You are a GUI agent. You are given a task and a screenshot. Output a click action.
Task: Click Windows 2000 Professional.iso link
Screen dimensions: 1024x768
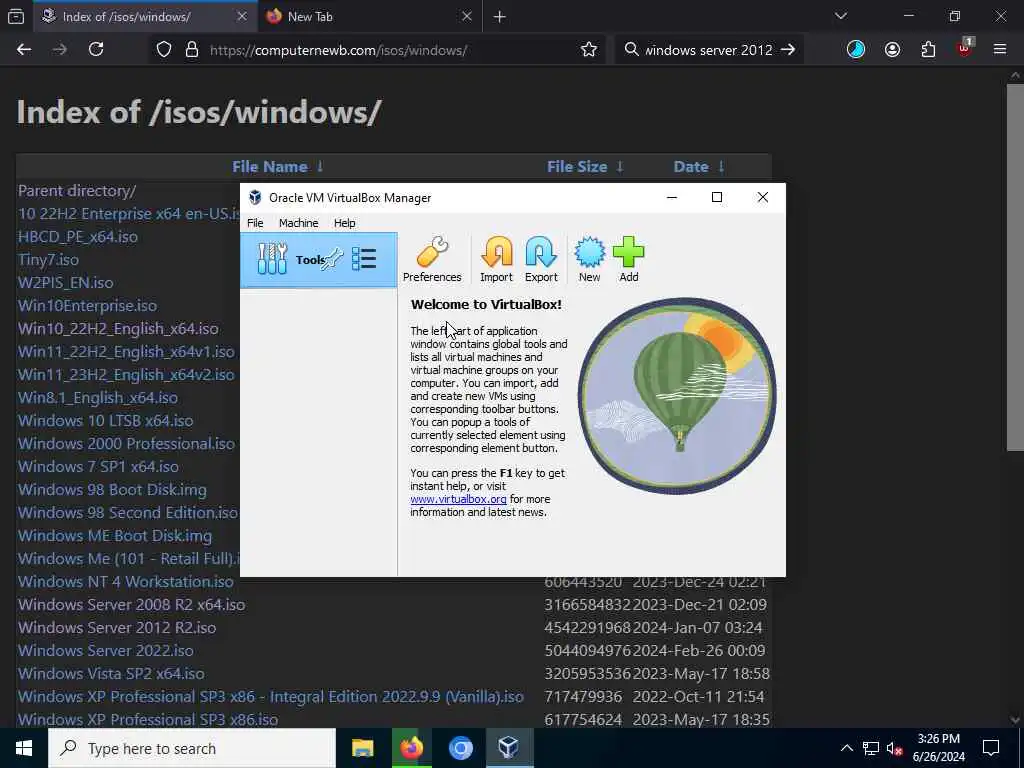coord(126,443)
